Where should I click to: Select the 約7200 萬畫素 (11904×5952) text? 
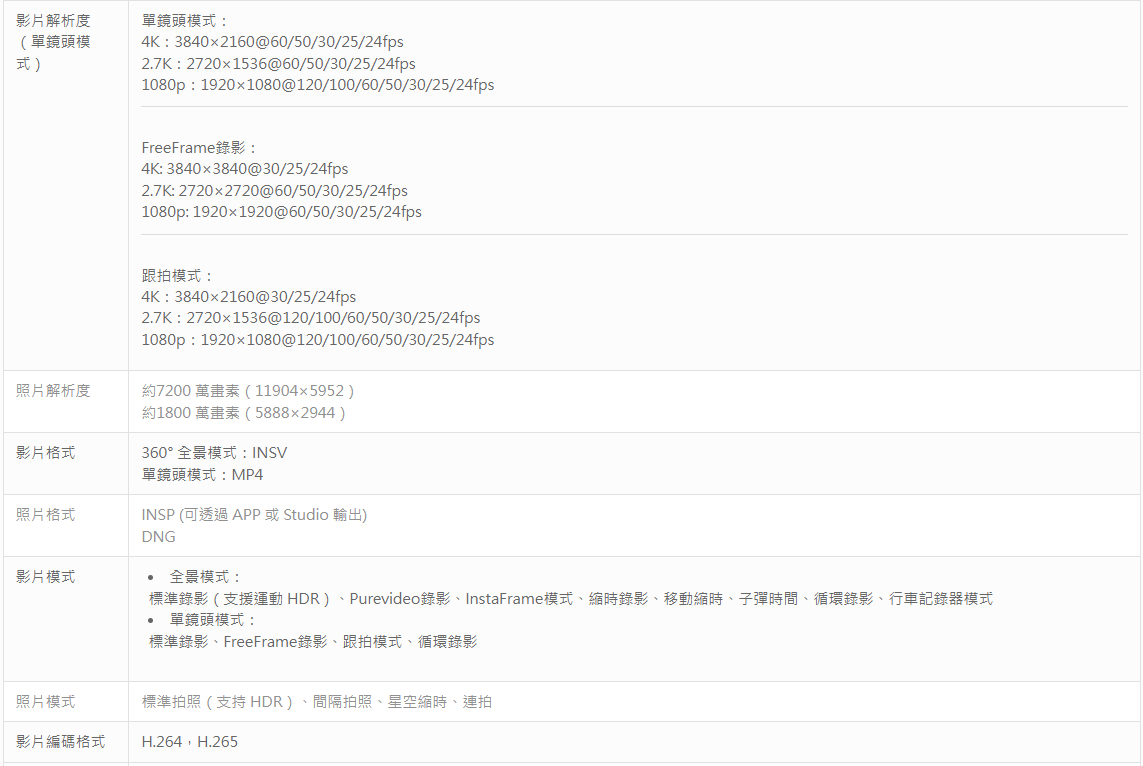(x=248, y=391)
